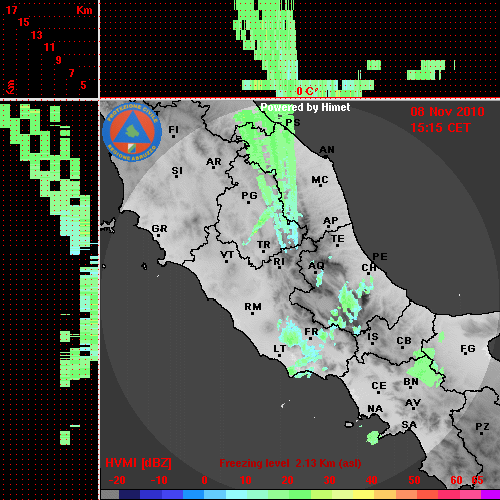Click the '-20' dBZ scale value
This screenshot has height=500, width=500.
(117, 480)
